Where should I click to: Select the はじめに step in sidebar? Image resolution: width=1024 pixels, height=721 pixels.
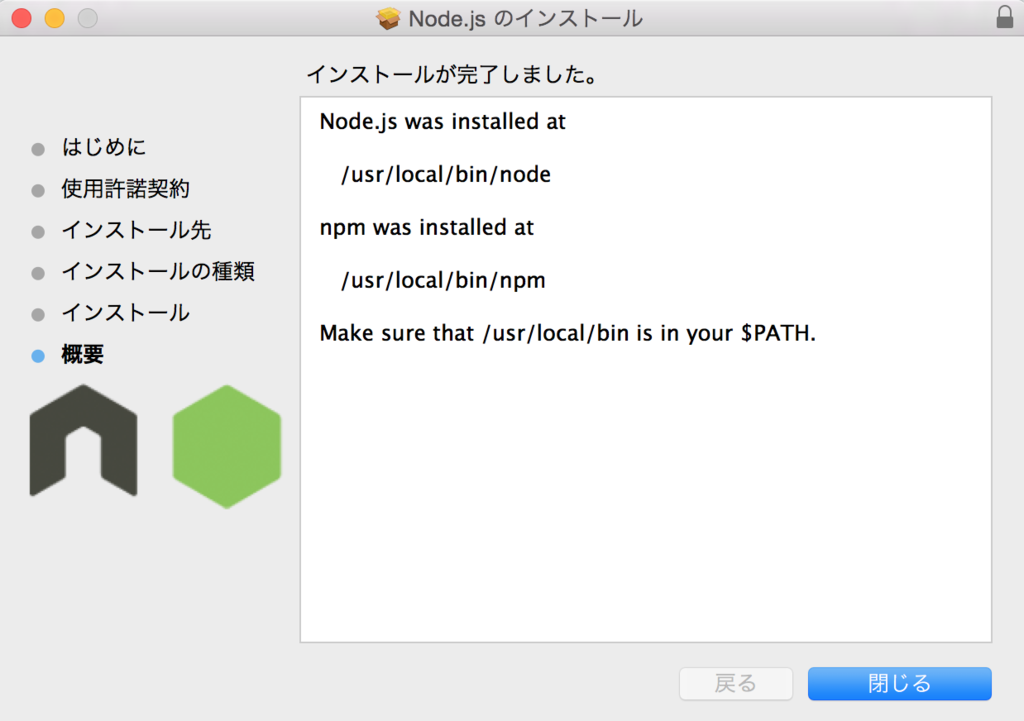tap(104, 147)
